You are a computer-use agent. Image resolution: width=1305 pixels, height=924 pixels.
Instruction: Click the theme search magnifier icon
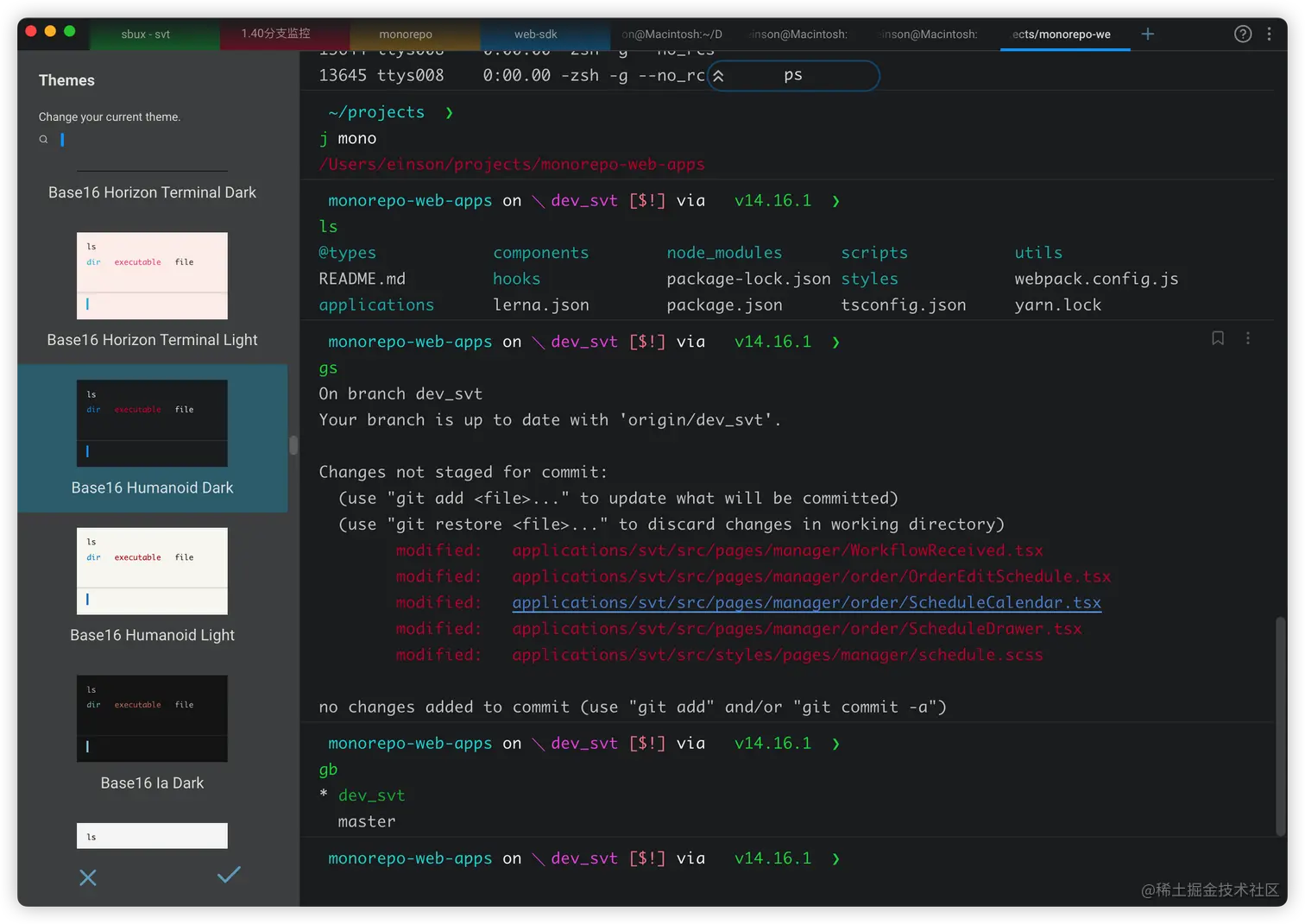(43, 139)
